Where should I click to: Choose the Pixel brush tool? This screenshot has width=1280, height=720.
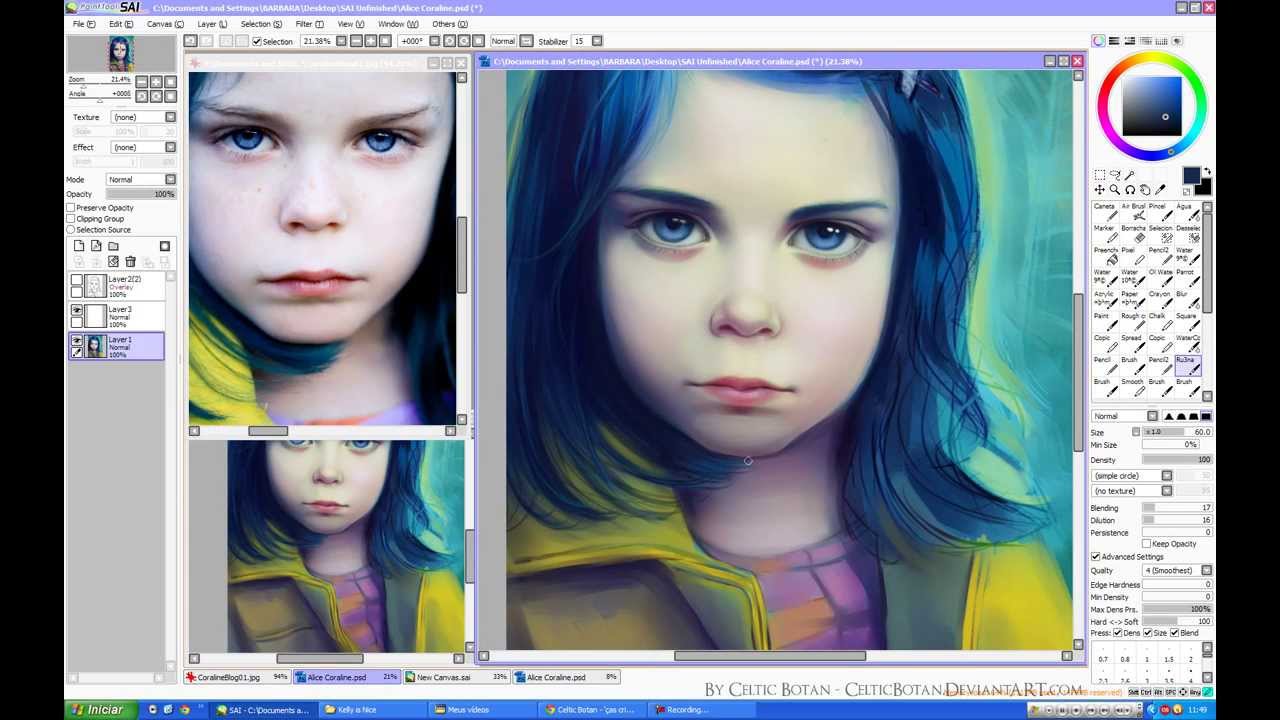[x=1133, y=256]
